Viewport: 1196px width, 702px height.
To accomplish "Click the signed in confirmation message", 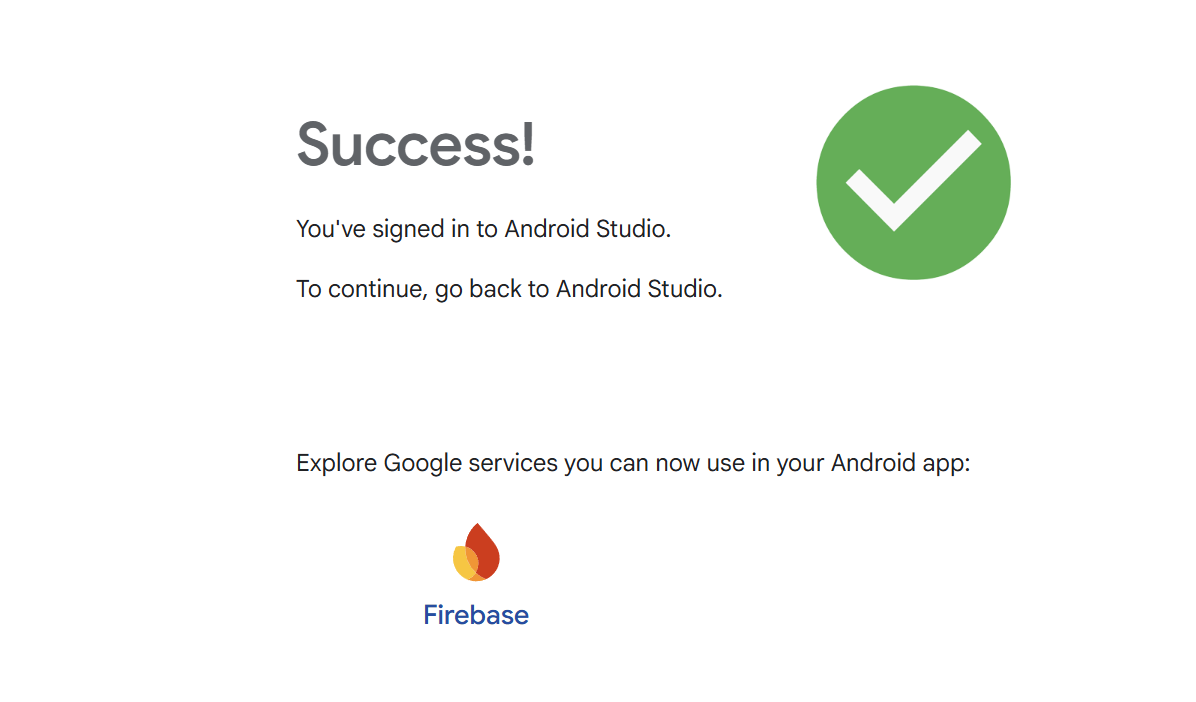I will tap(483, 228).
